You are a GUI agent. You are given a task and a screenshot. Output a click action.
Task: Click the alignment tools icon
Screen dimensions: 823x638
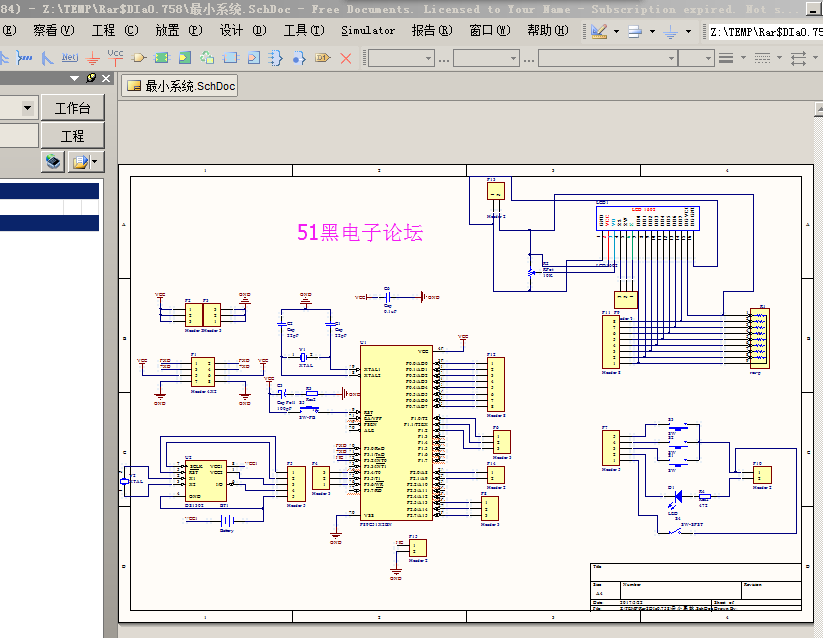[634, 31]
